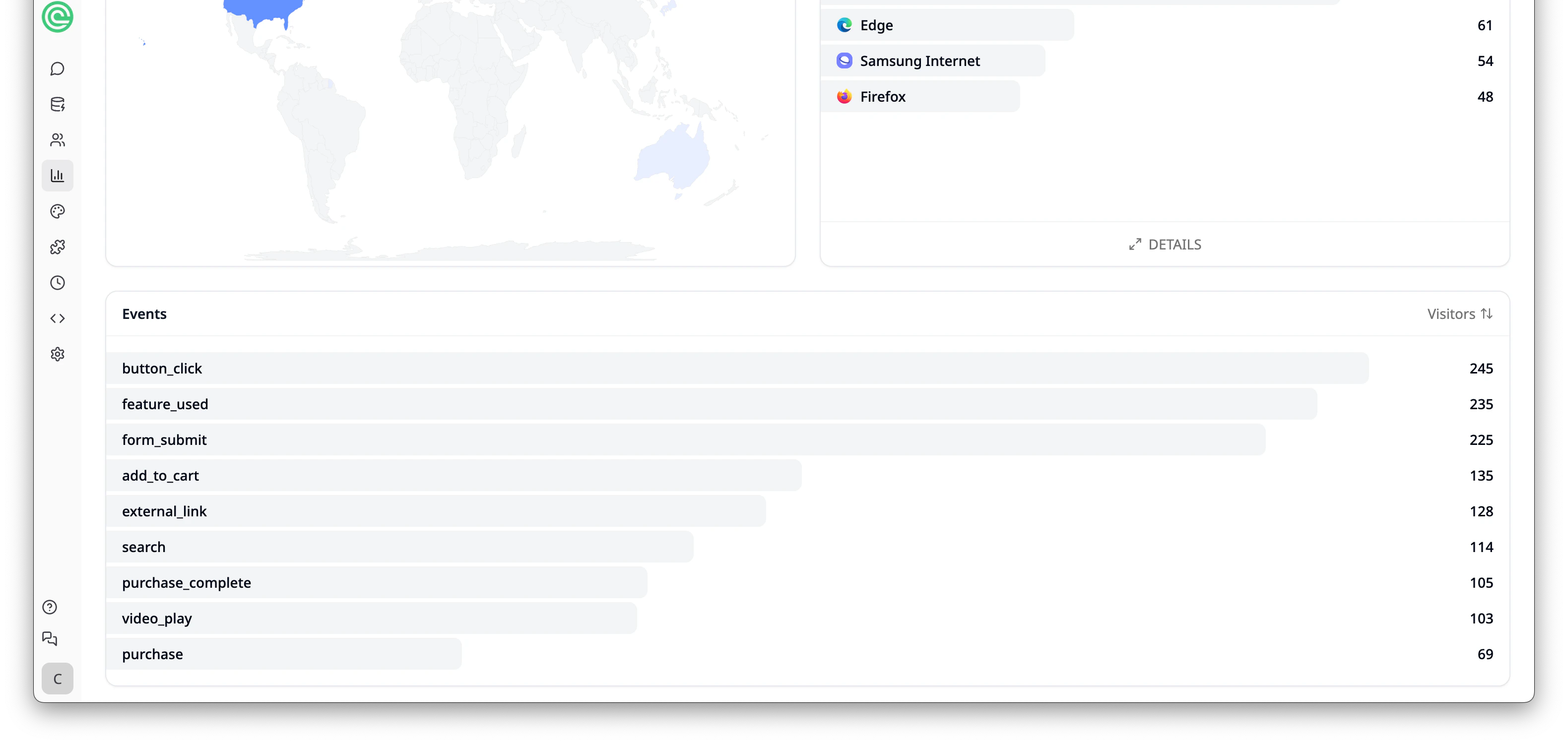
Task: Open the database icon in the sidebar
Action: click(x=57, y=104)
